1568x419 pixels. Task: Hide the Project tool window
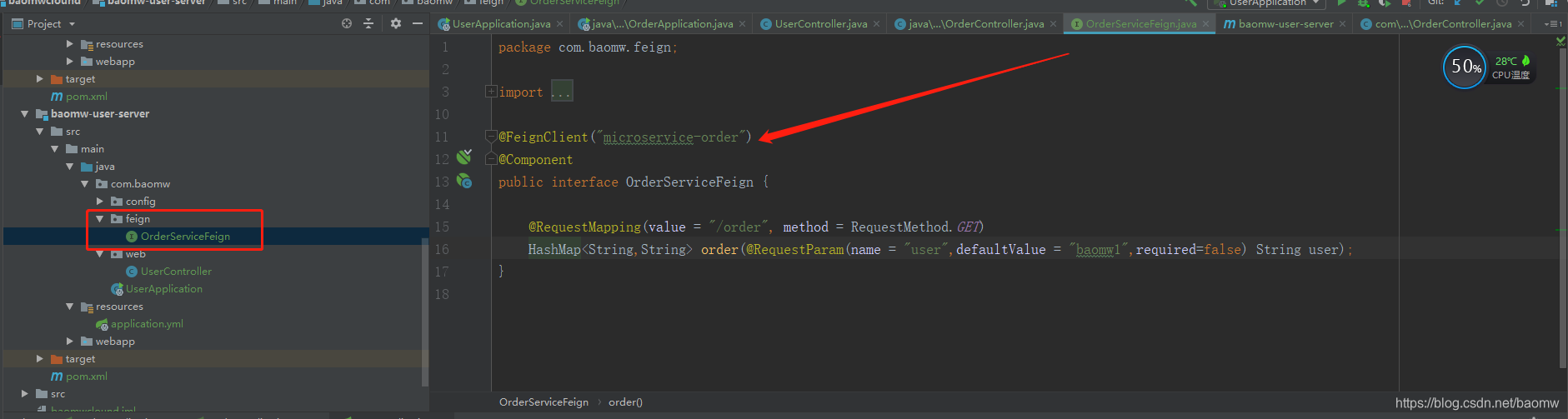pos(418,23)
